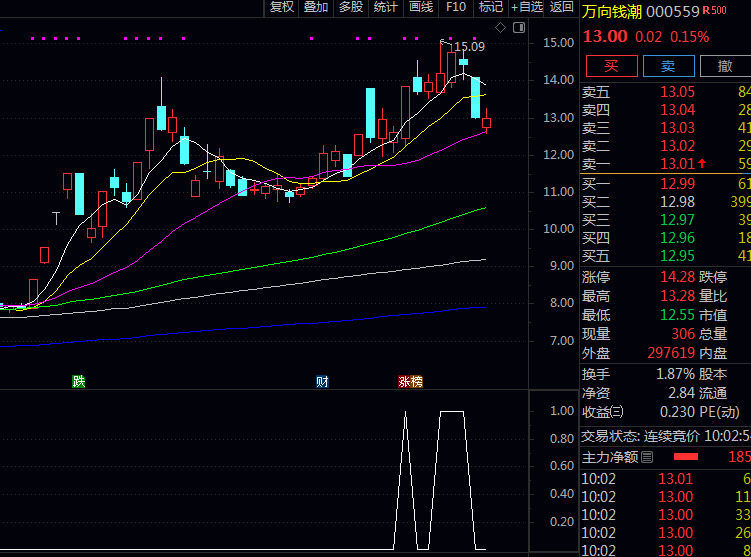Select 买三 price 12.97
Screen dimensions: 751x557
tap(677, 220)
